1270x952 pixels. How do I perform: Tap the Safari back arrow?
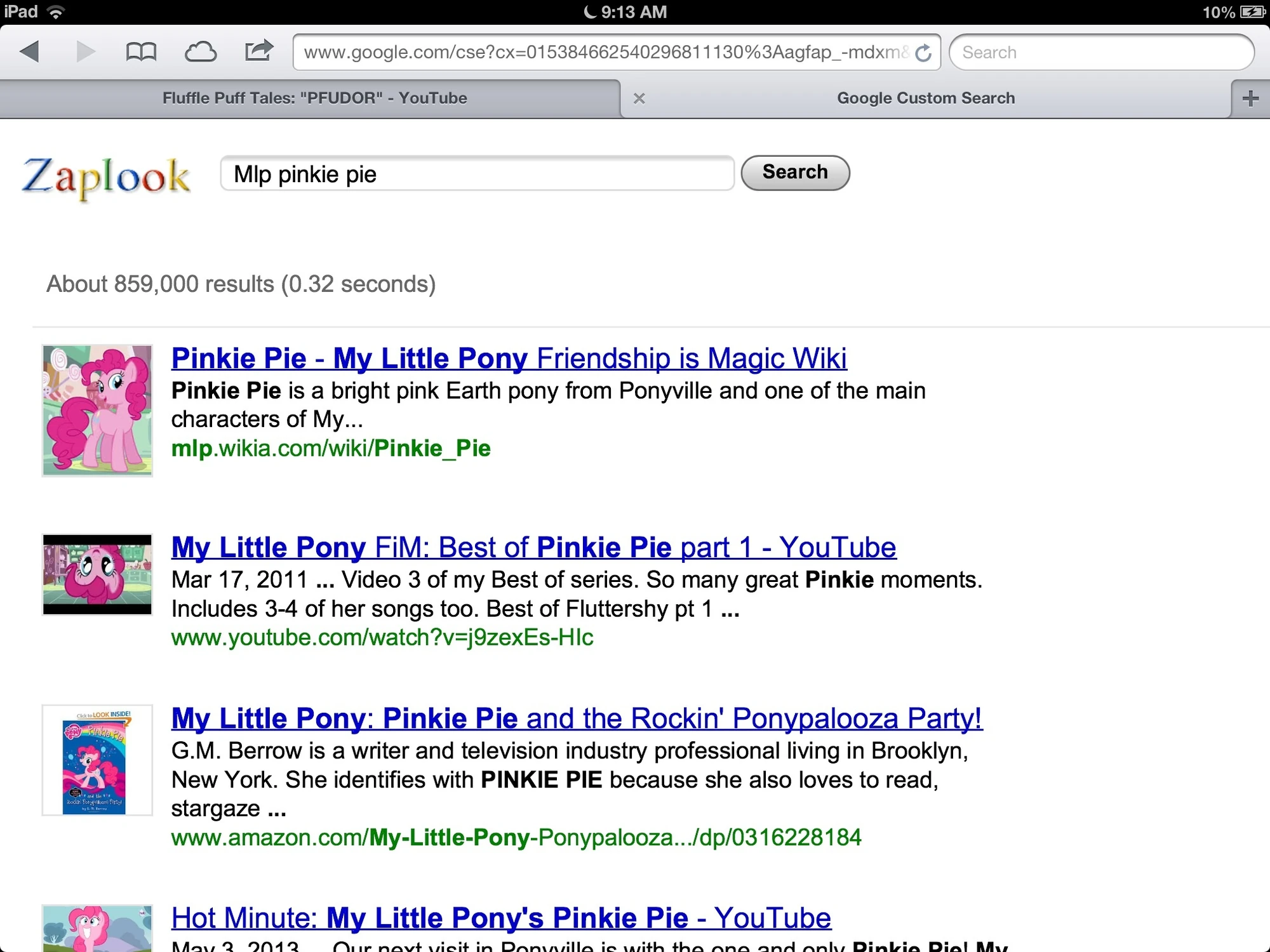pyautogui.click(x=30, y=51)
